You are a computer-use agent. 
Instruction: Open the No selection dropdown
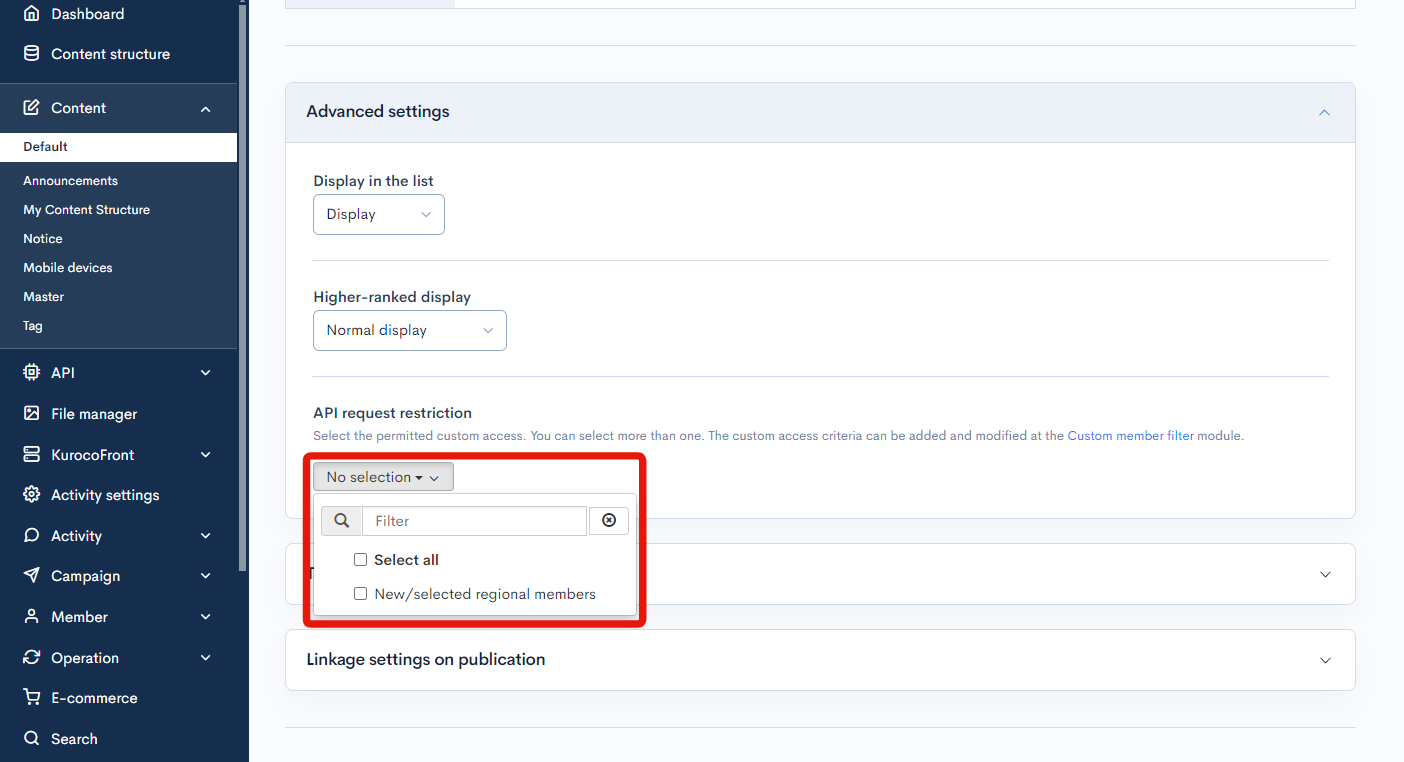[383, 476]
